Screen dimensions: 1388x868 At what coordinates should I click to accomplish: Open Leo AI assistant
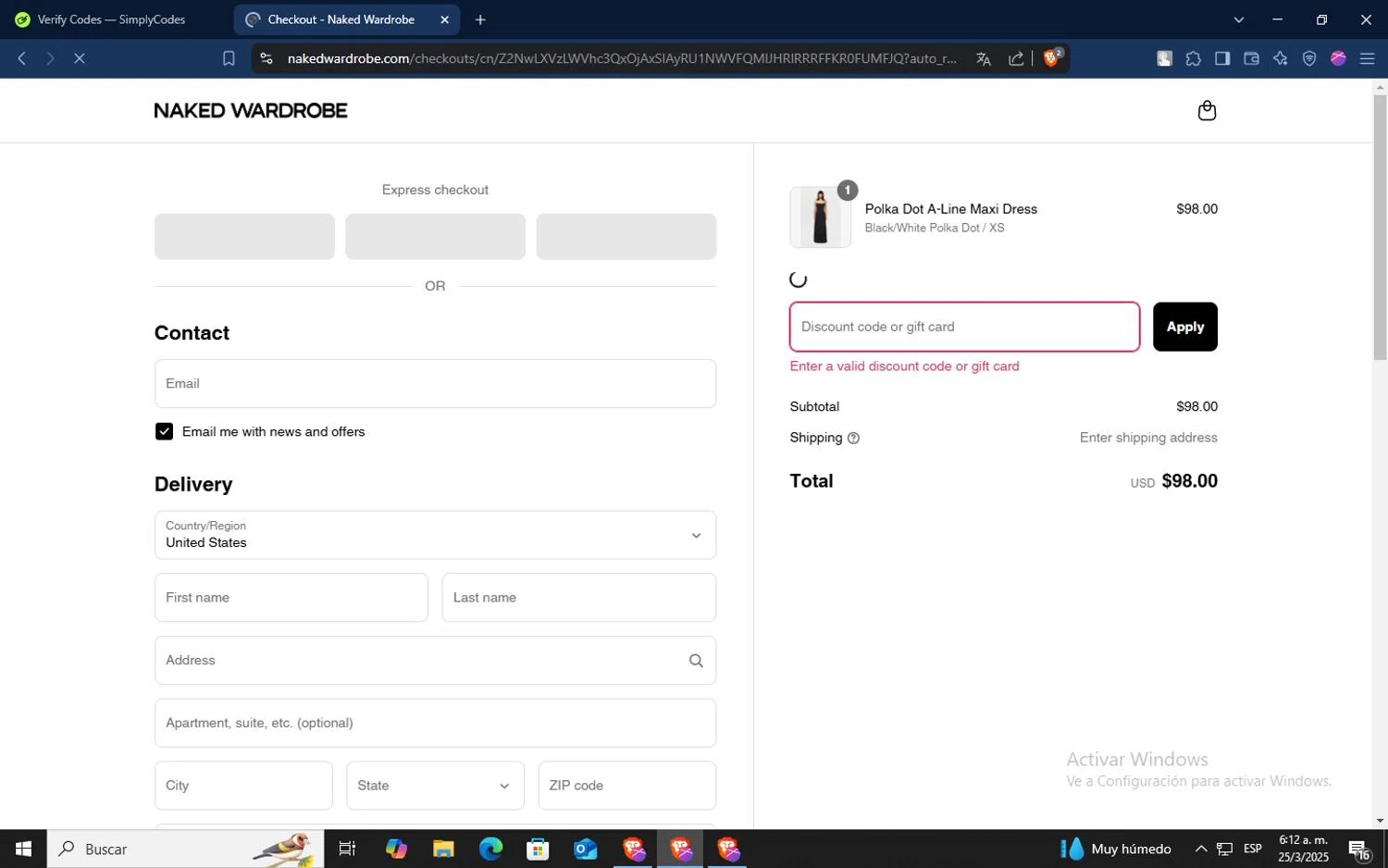tap(1281, 58)
